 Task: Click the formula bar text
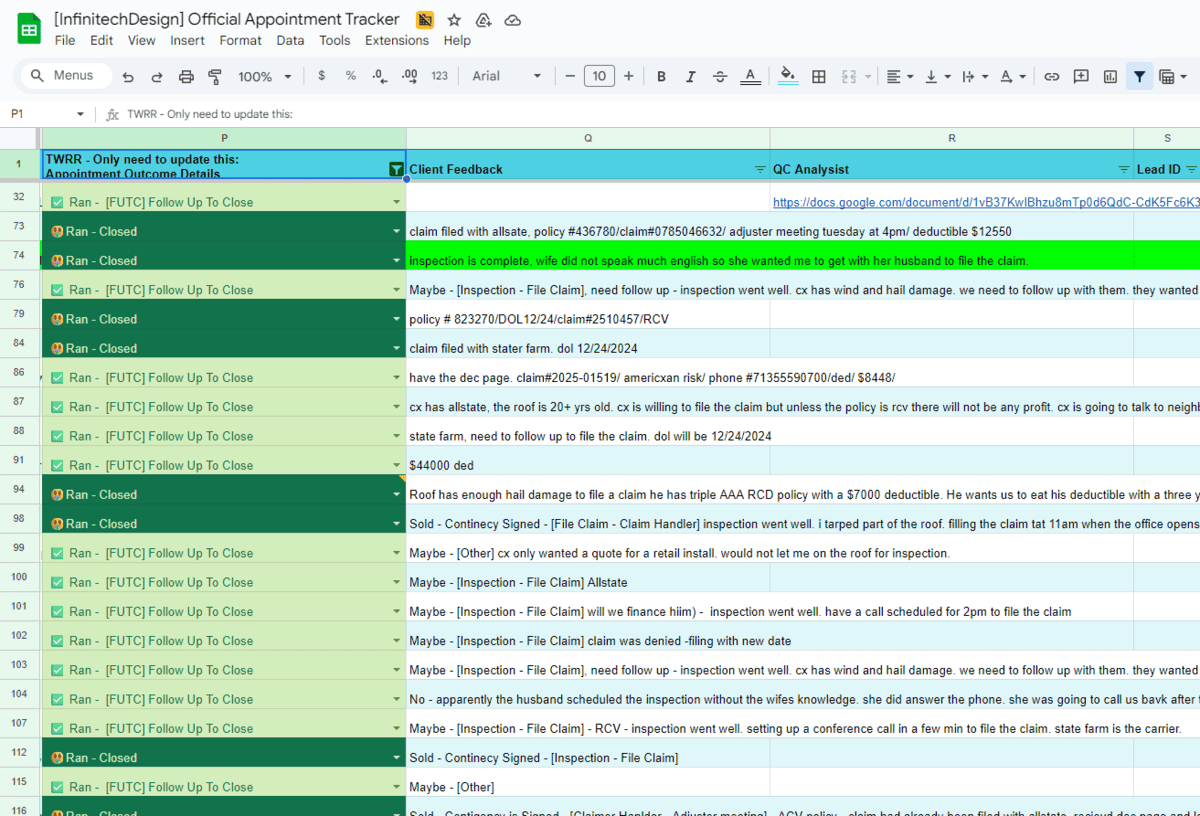[210, 114]
